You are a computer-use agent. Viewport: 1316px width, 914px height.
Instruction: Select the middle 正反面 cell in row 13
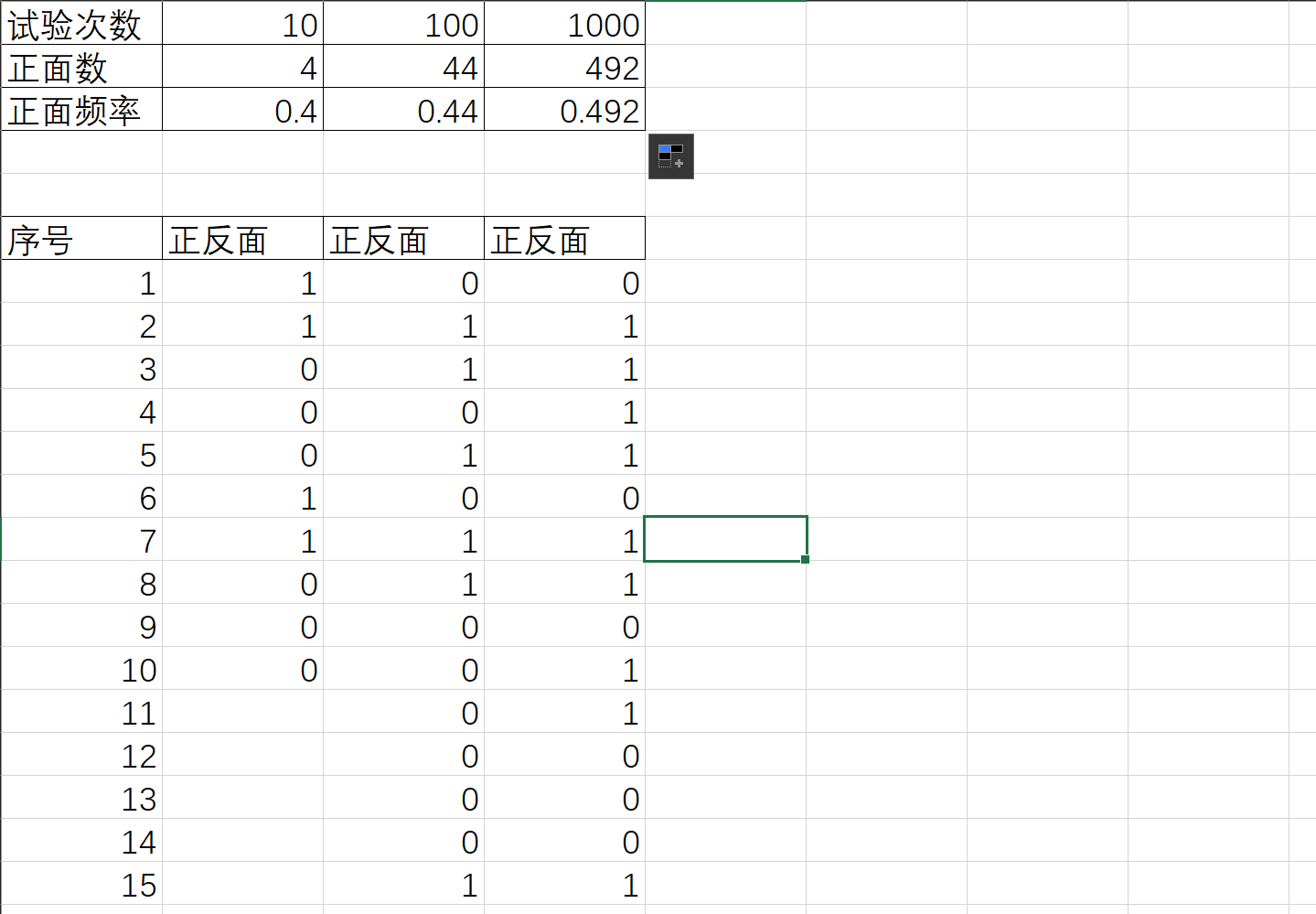[x=404, y=797]
